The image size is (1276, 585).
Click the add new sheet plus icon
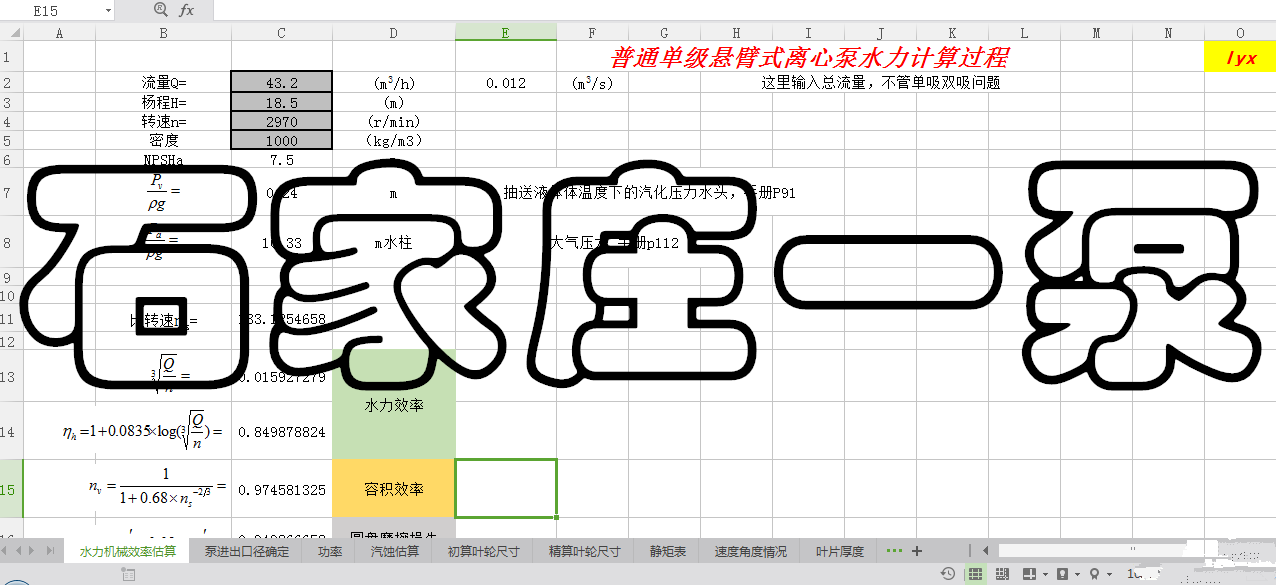coord(917,551)
